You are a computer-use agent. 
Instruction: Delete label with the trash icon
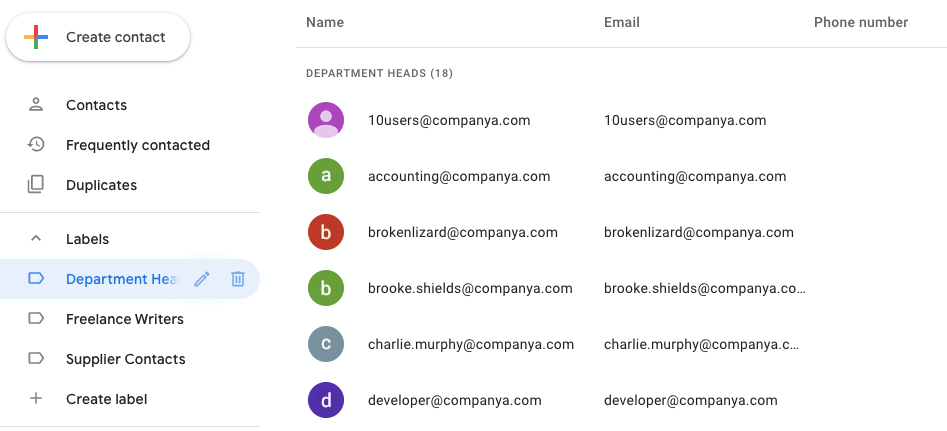tap(237, 279)
